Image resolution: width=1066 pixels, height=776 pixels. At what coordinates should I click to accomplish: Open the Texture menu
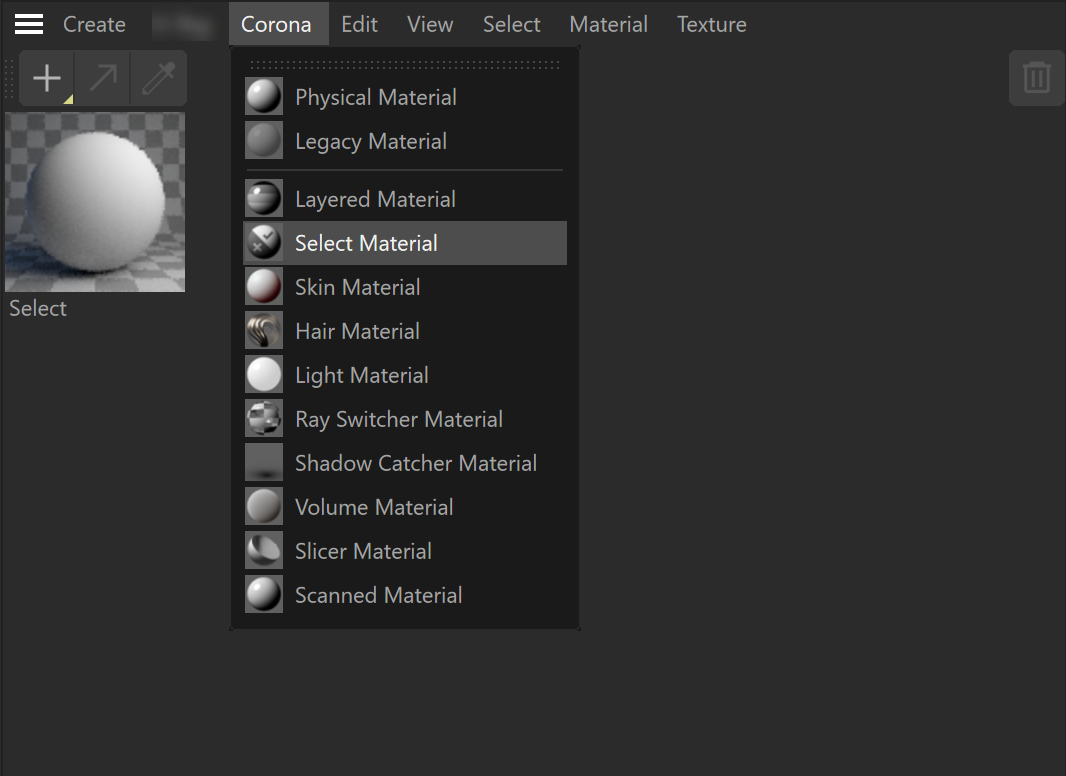tap(712, 24)
